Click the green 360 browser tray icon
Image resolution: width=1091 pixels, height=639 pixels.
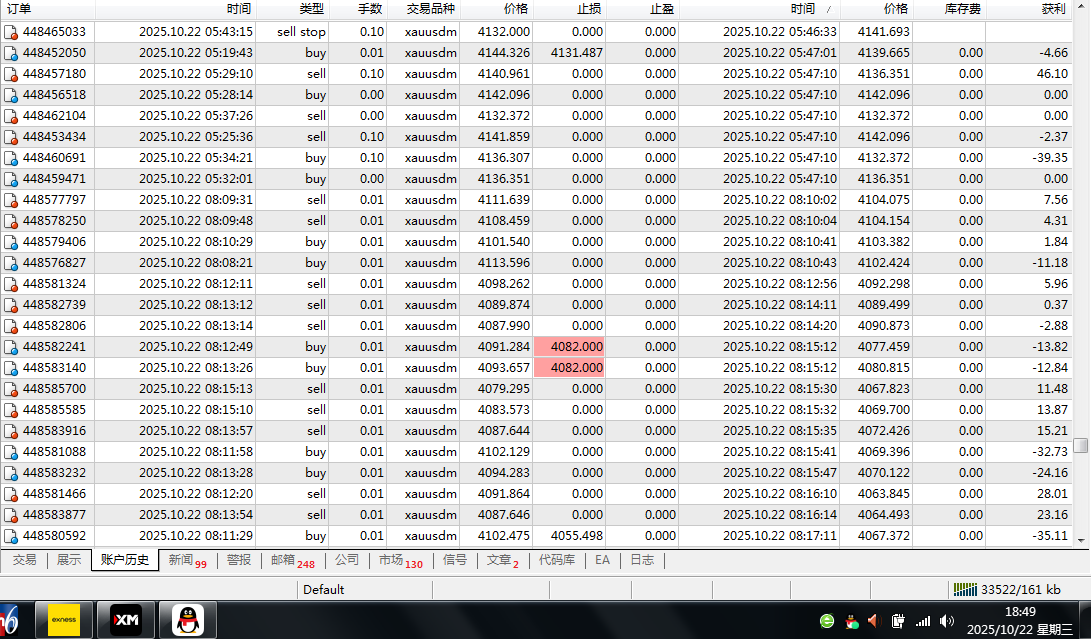(827, 621)
